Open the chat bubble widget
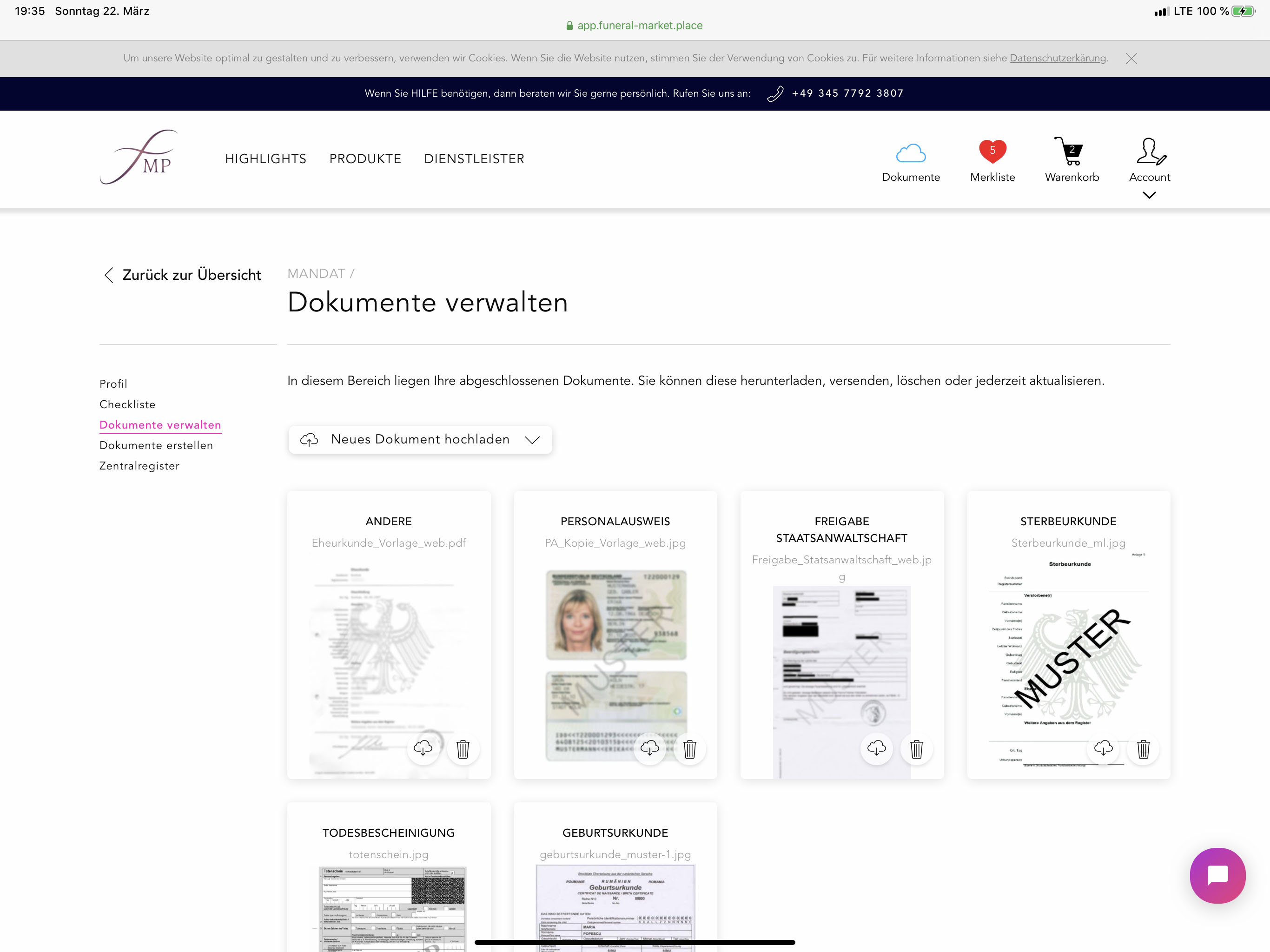 point(1217,875)
